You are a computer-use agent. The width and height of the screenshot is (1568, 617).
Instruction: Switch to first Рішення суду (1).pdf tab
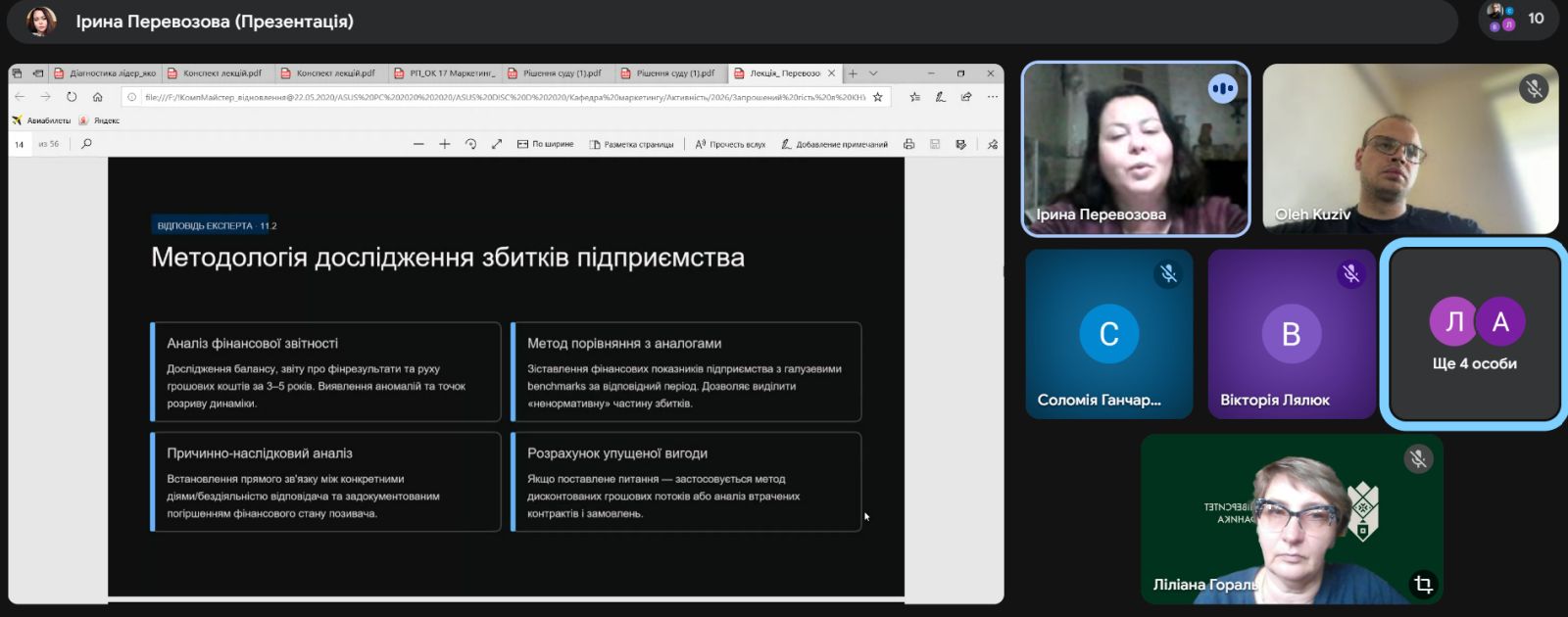tap(558, 73)
